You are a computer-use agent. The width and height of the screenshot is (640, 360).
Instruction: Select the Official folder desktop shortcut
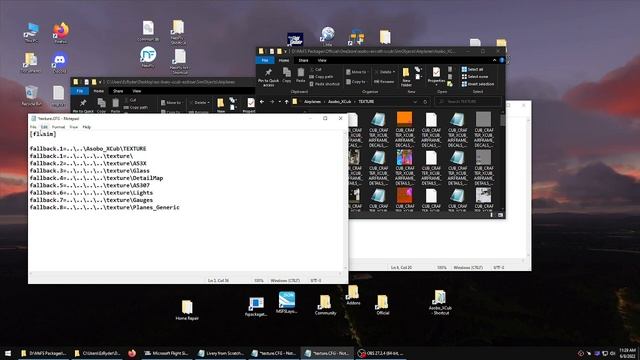382,305
